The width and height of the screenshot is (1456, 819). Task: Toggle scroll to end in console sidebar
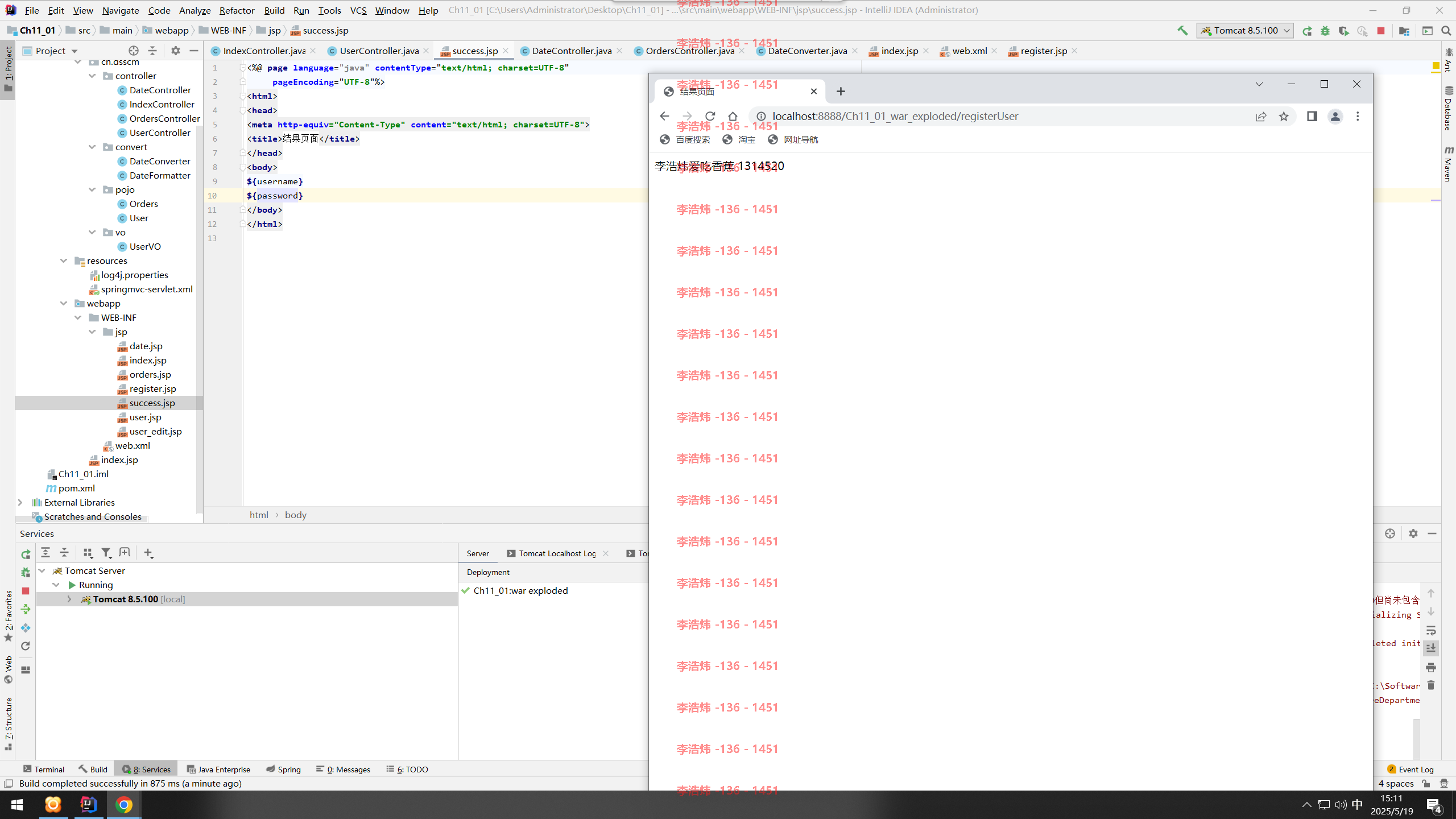tap(1431, 648)
